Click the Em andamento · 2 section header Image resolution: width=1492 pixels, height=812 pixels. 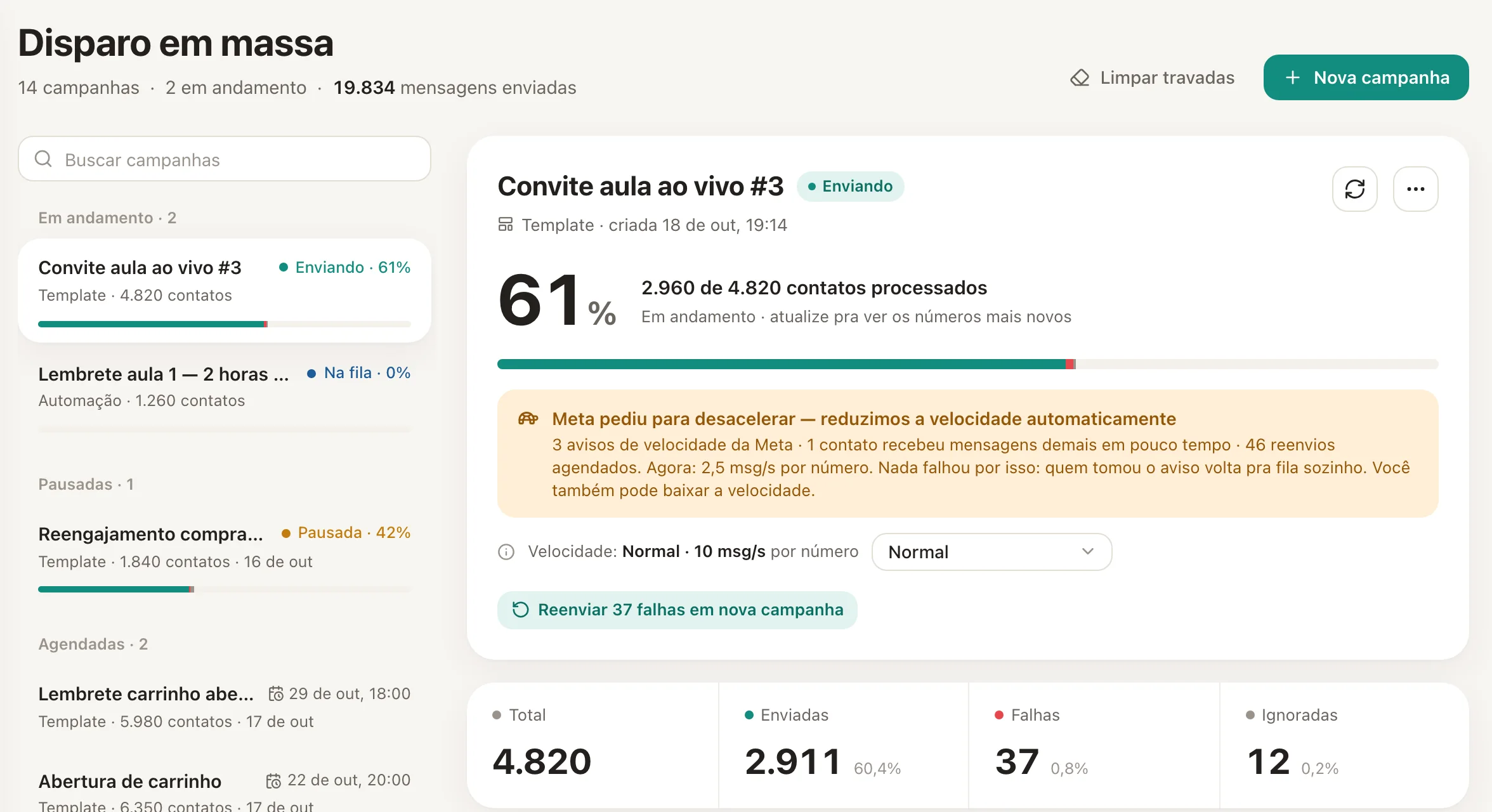107,218
